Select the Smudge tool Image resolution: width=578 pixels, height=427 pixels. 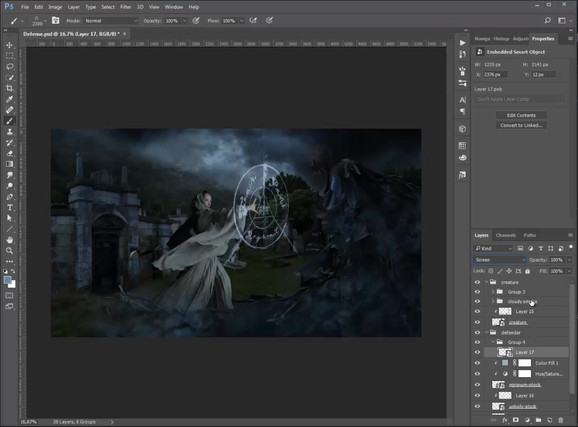pyautogui.click(x=10, y=175)
